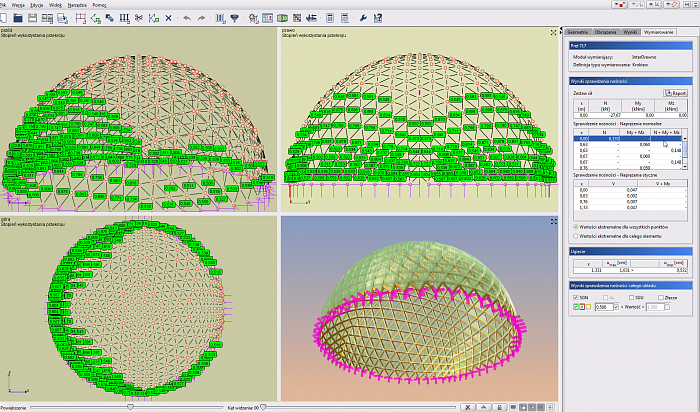Expand the top-right viewport maximize arrow
This screenshot has width=700, height=412.
click(552, 33)
